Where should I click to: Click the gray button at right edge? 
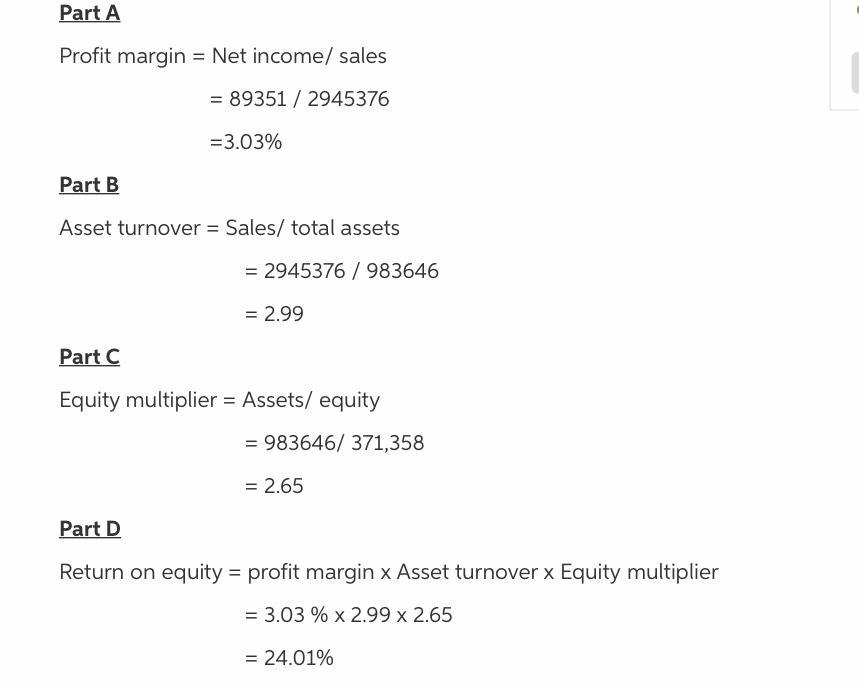[855, 73]
